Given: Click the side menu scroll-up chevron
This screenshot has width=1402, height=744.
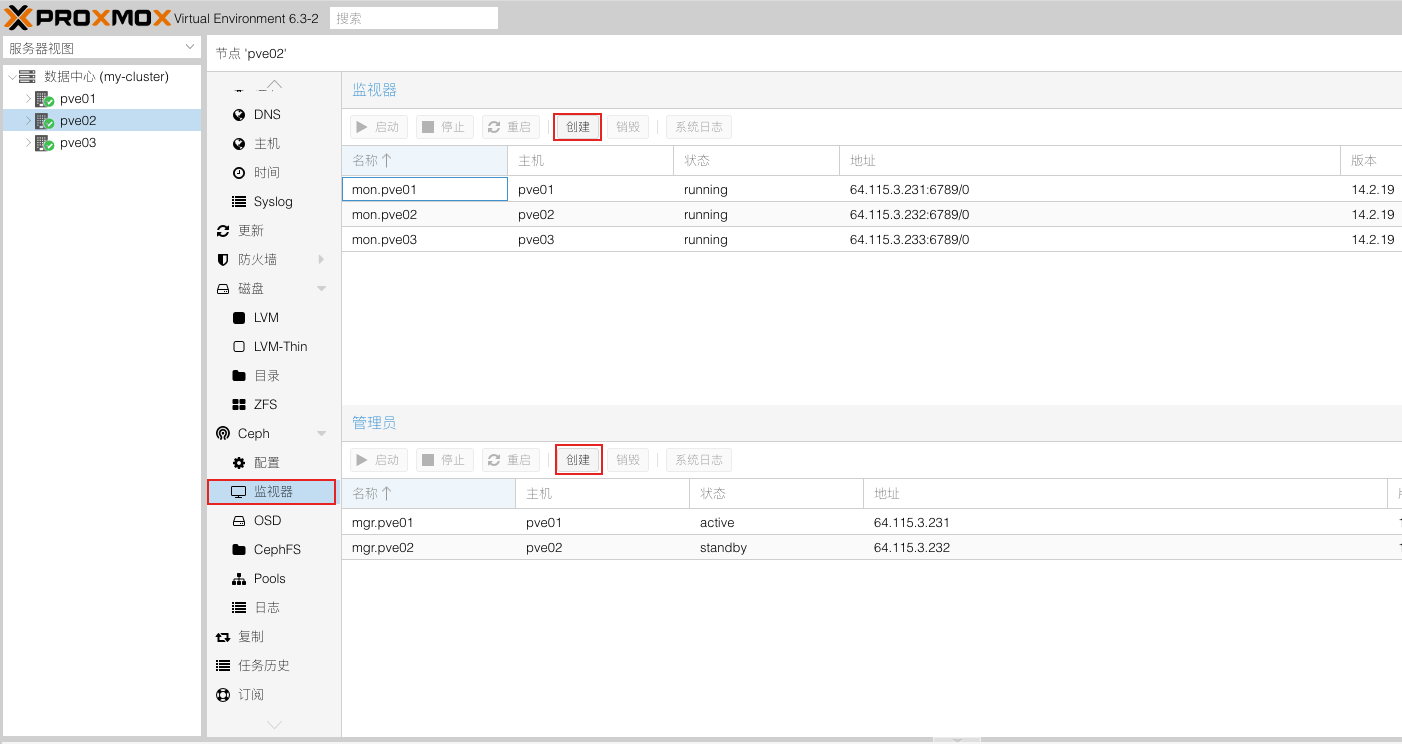Looking at the screenshot, I should (x=274, y=85).
